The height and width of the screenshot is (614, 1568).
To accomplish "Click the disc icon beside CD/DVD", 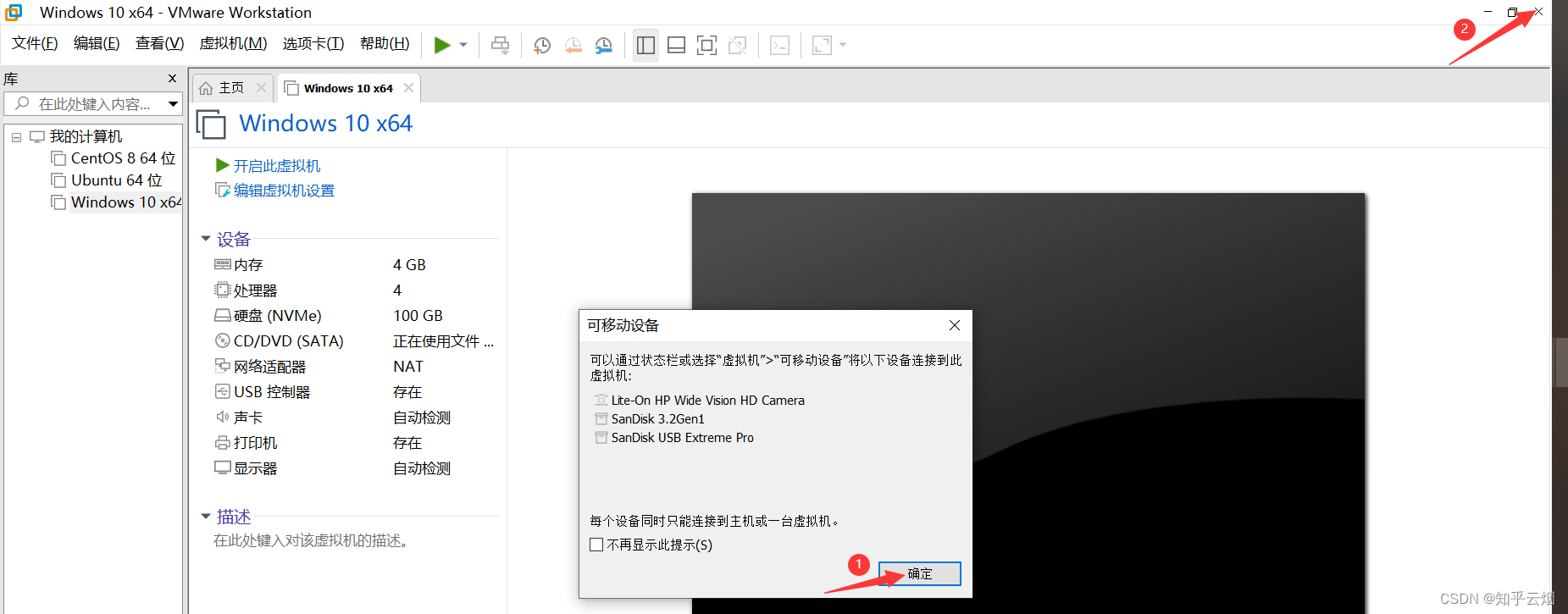I will click(223, 340).
